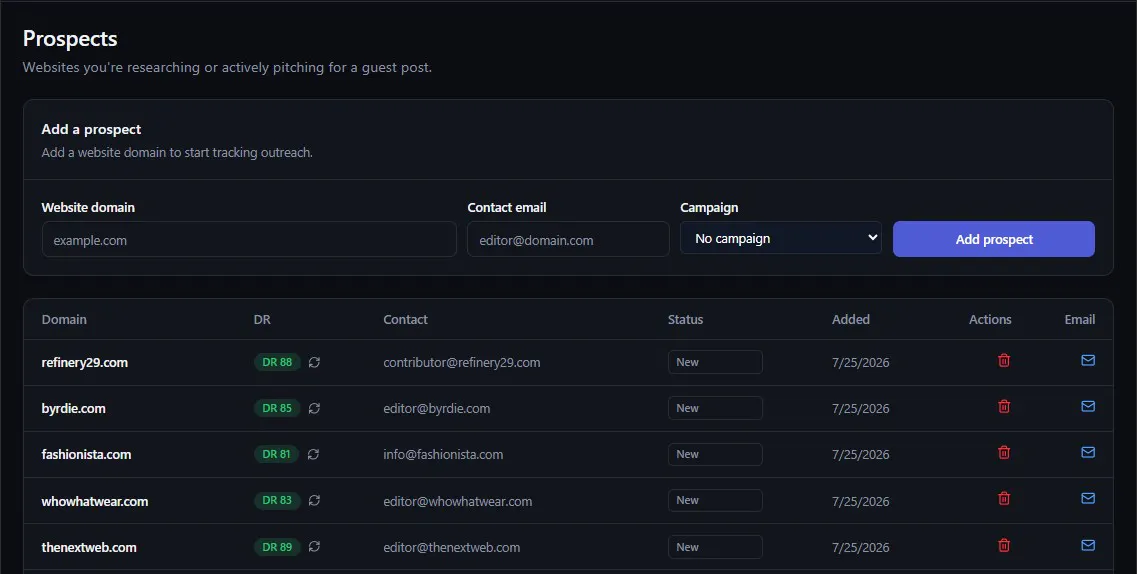Click the Contact column header
This screenshot has width=1137, height=574.
click(x=405, y=320)
